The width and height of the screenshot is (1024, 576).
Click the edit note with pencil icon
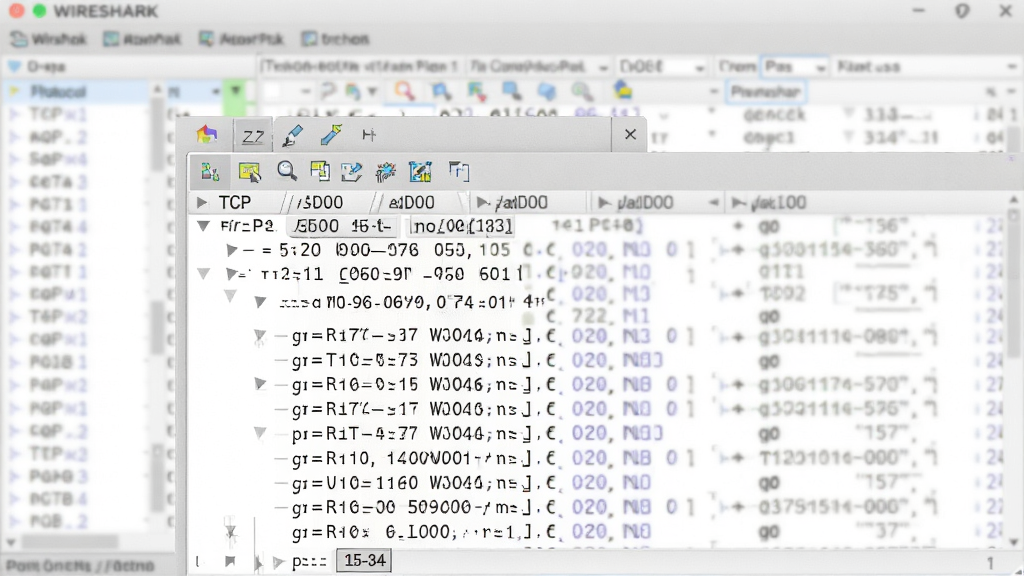pos(351,172)
